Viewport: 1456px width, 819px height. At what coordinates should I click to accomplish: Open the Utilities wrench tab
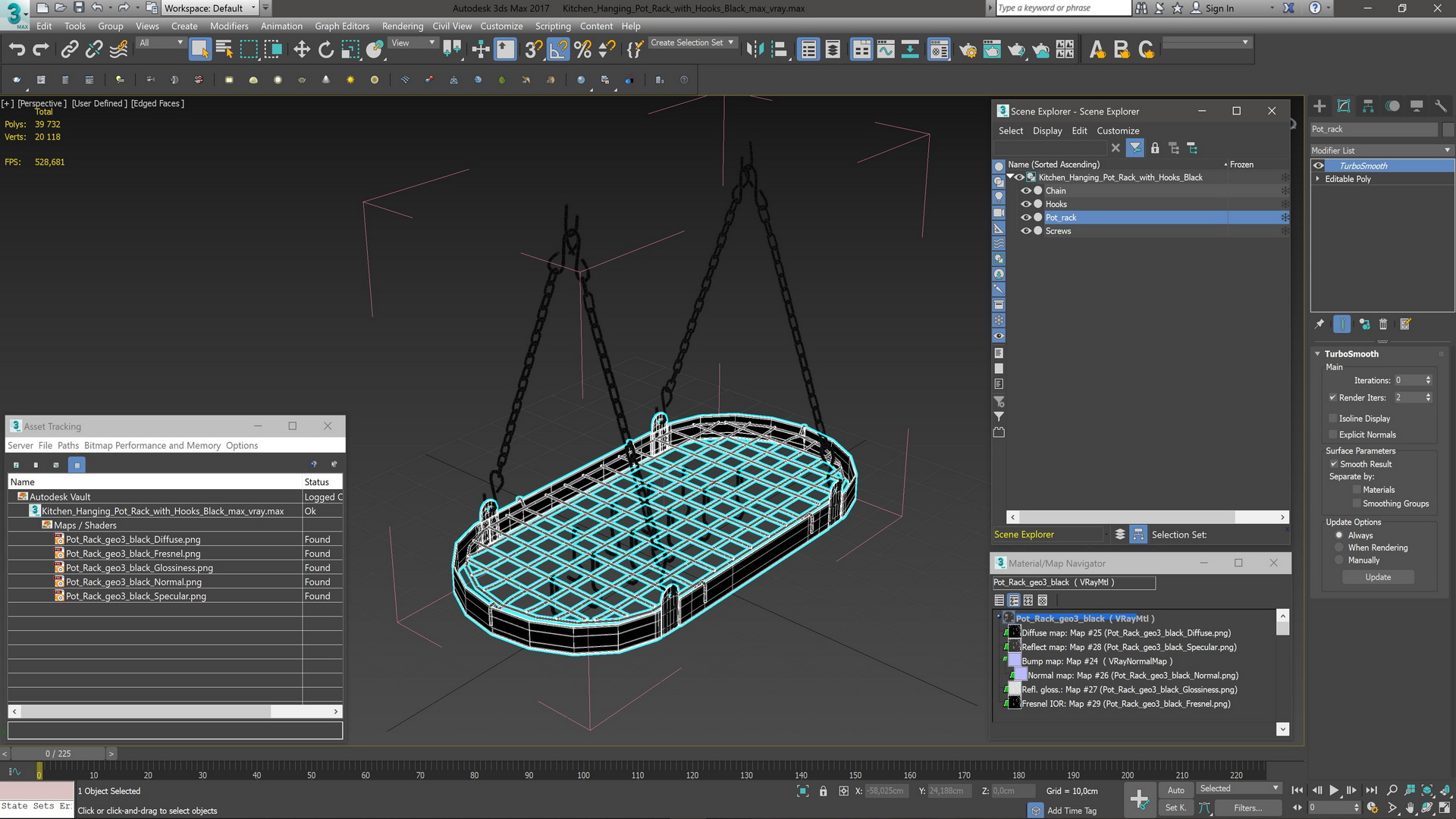[x=1441, y=106]
